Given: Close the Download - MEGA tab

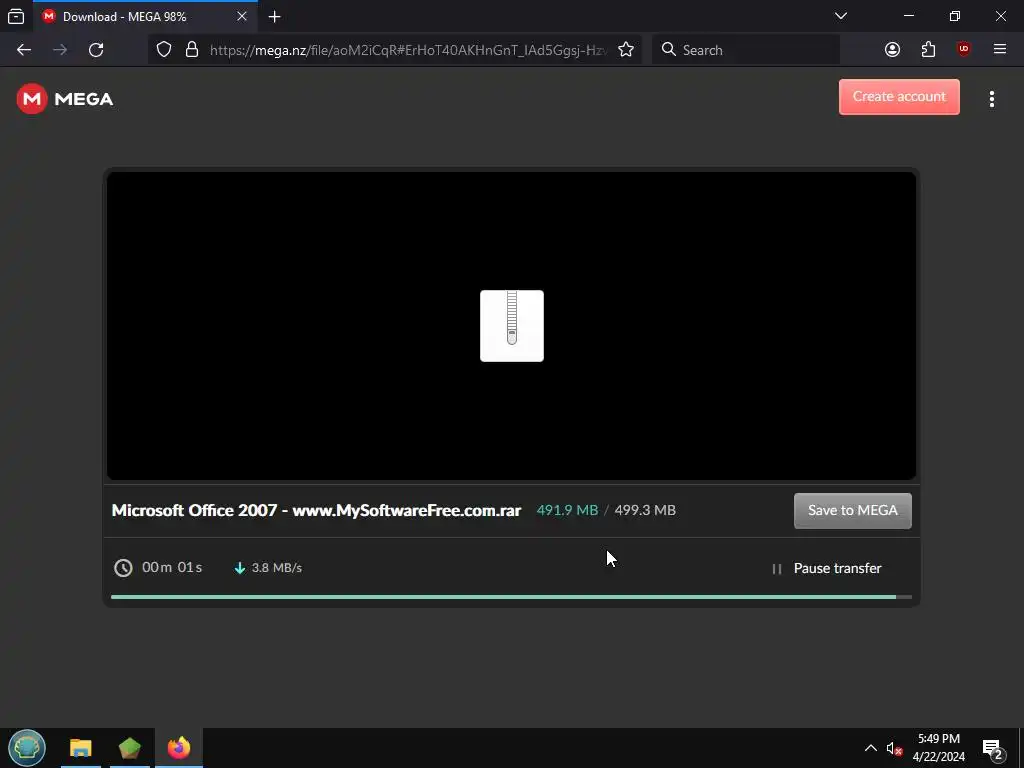Looking at the screenshot, I should click(242, 16).
